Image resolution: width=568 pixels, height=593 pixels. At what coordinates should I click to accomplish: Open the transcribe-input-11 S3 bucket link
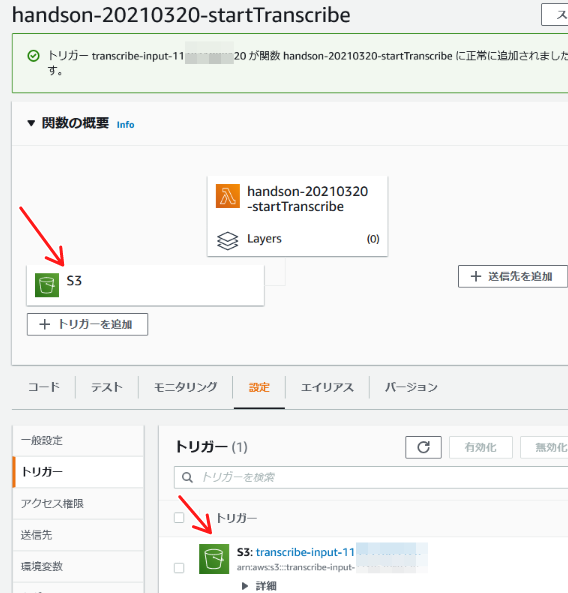[x=305, y=552]
